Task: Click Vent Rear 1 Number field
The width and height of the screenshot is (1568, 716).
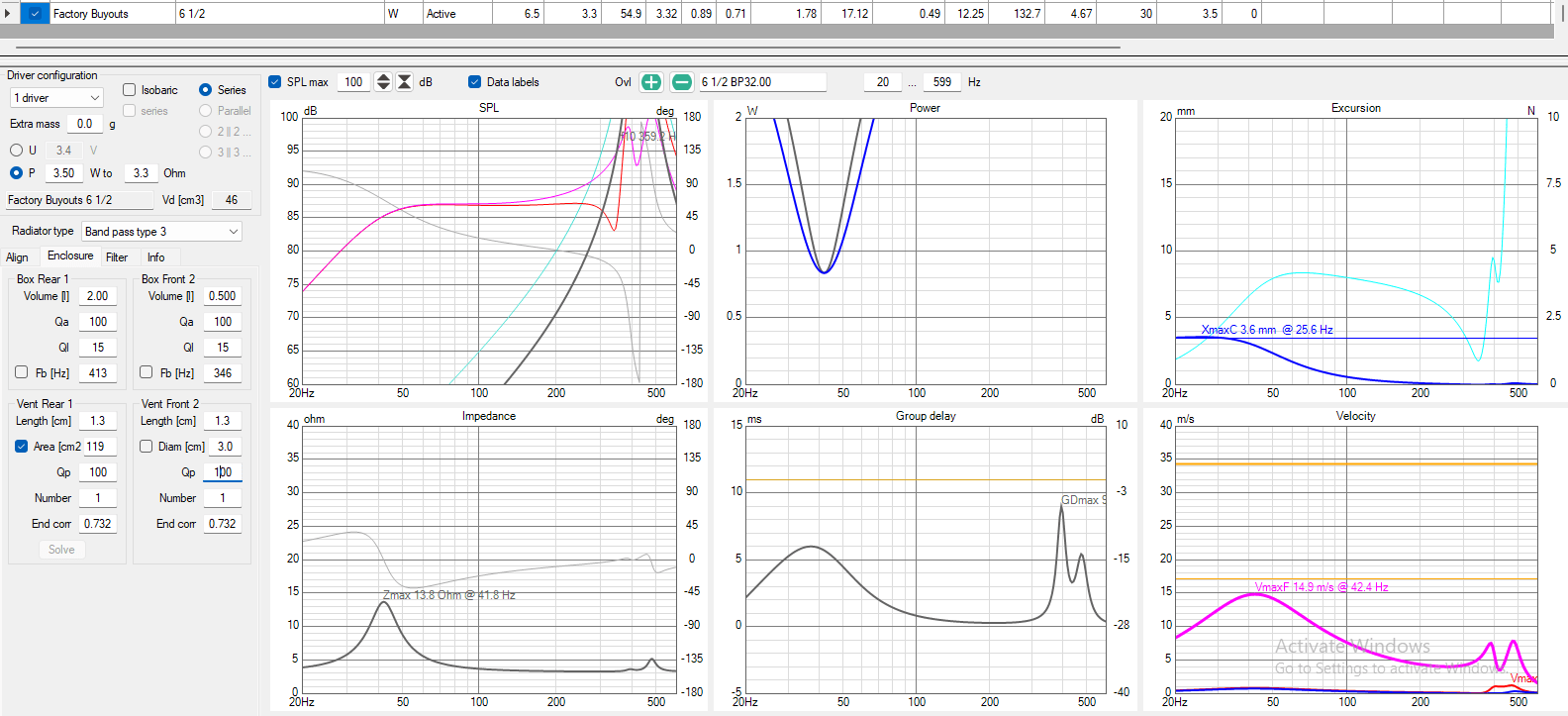Action: pos(98,498)
